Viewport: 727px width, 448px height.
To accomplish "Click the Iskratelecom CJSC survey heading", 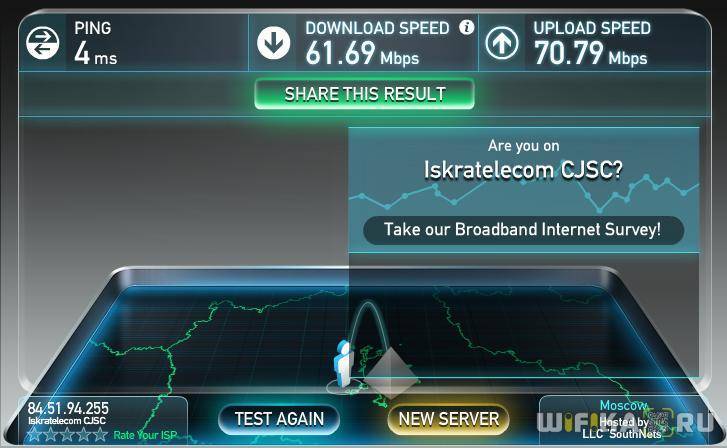I will [x=523, y=170].
